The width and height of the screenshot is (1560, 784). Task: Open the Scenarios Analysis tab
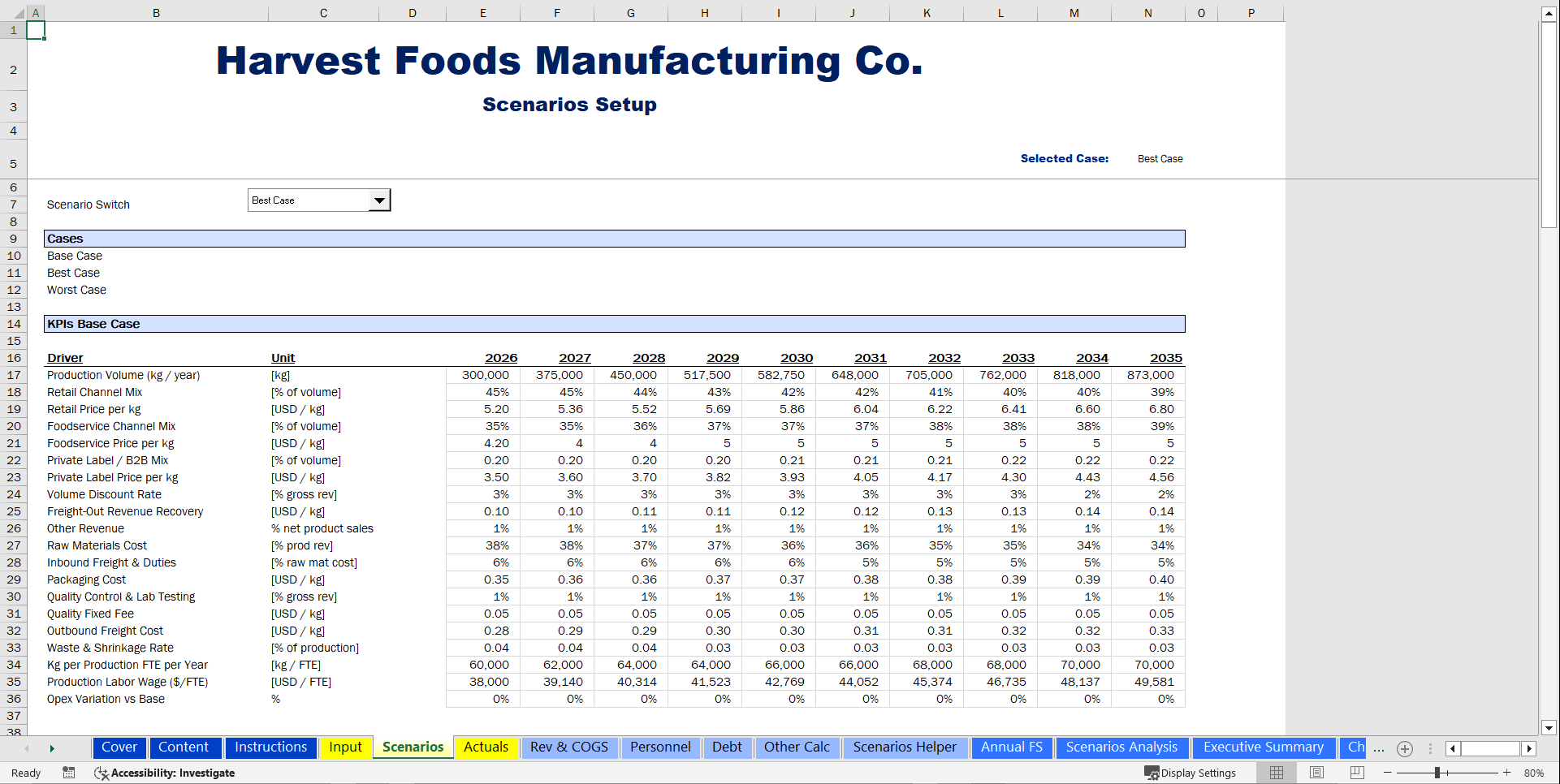pos(1121,747)
